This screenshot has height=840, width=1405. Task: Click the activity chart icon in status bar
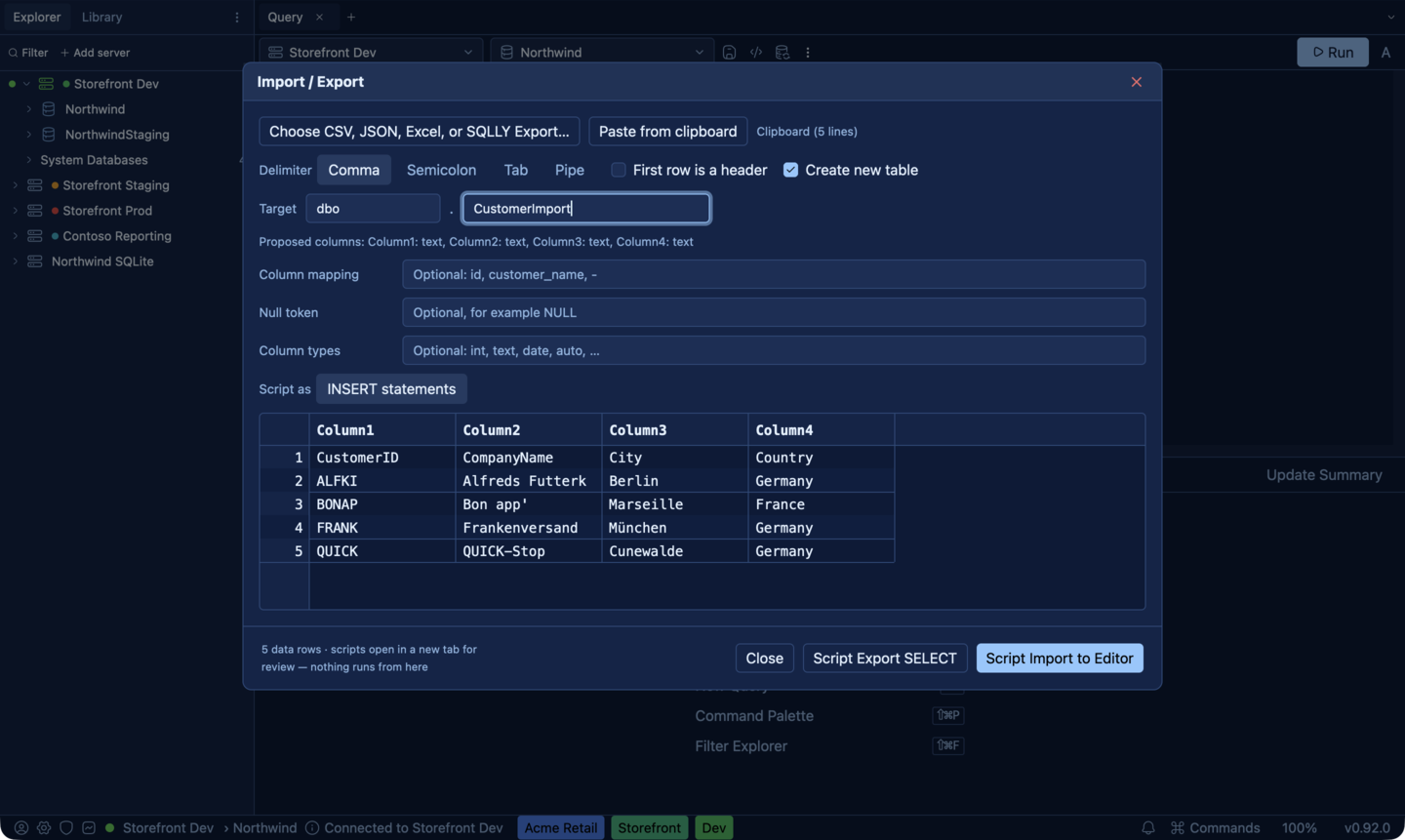click(89, 827)
